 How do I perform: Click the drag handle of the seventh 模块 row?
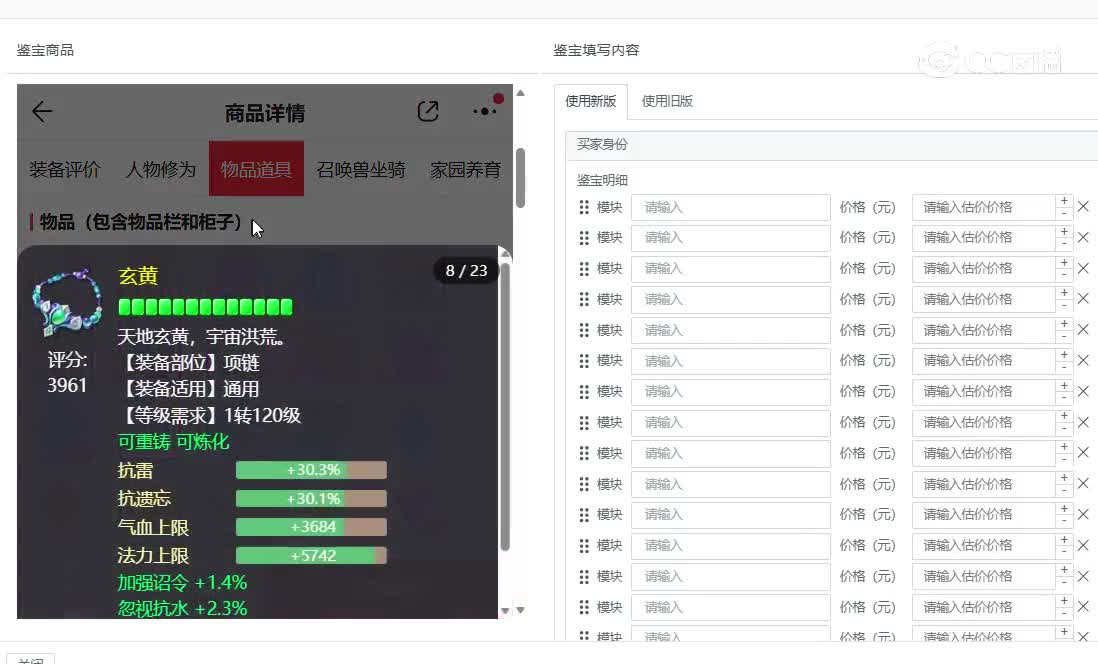pos(584,392)
